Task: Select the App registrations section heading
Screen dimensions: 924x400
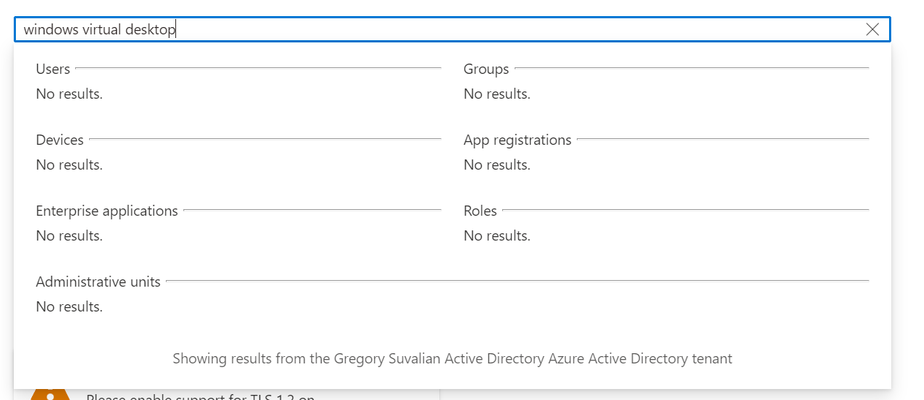Action: pos(517,140)
